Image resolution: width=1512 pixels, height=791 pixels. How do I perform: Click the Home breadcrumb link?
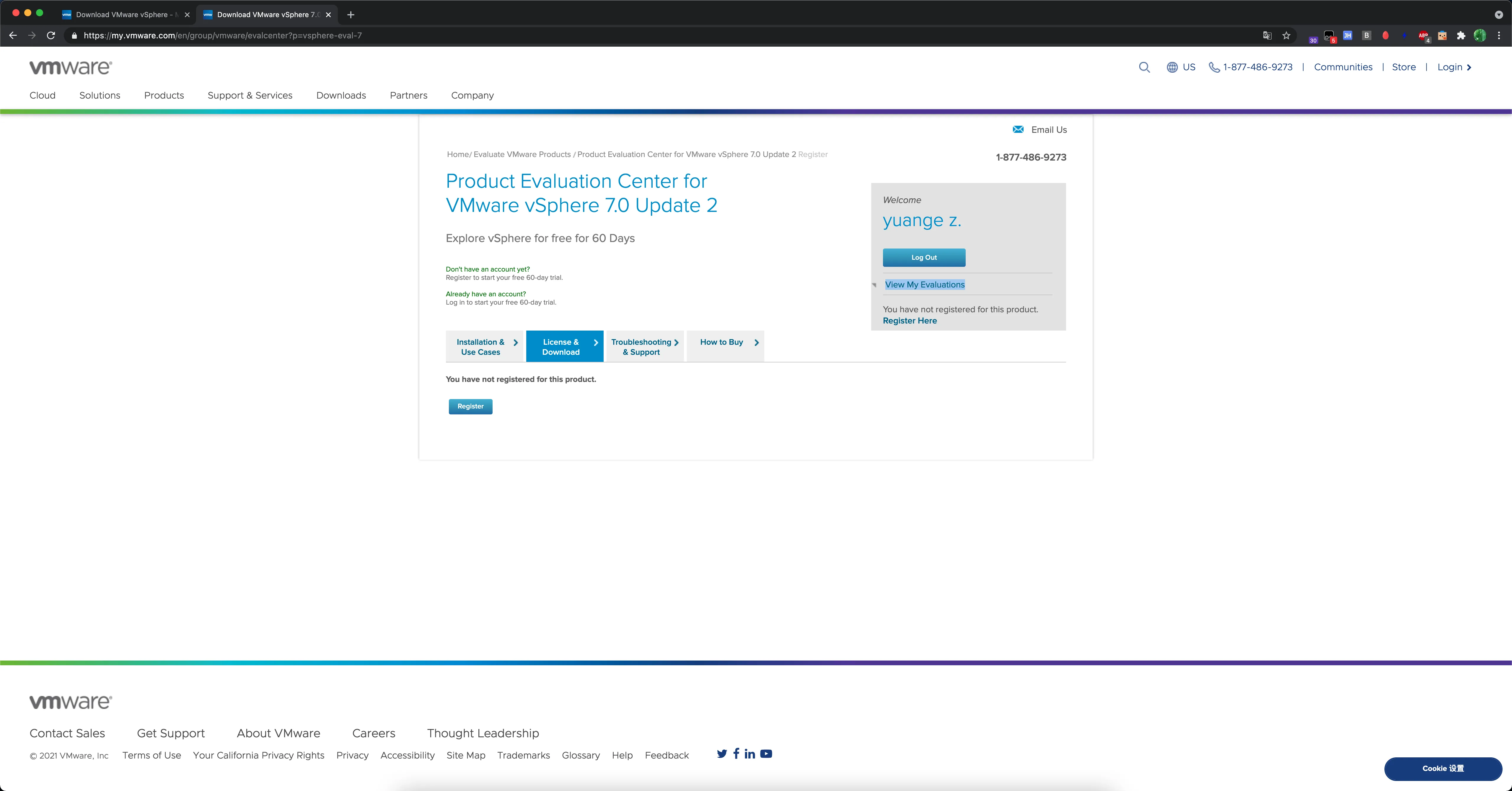tap(458, 154)
